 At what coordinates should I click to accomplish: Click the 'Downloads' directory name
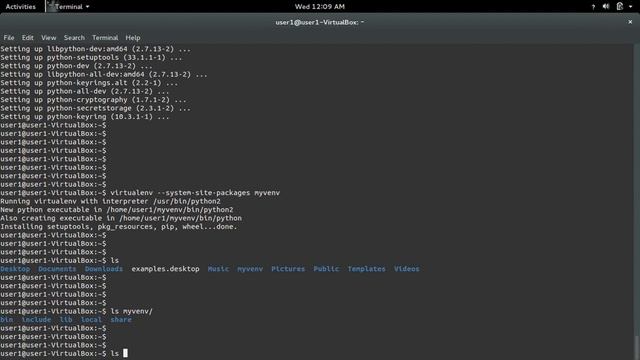104,269
